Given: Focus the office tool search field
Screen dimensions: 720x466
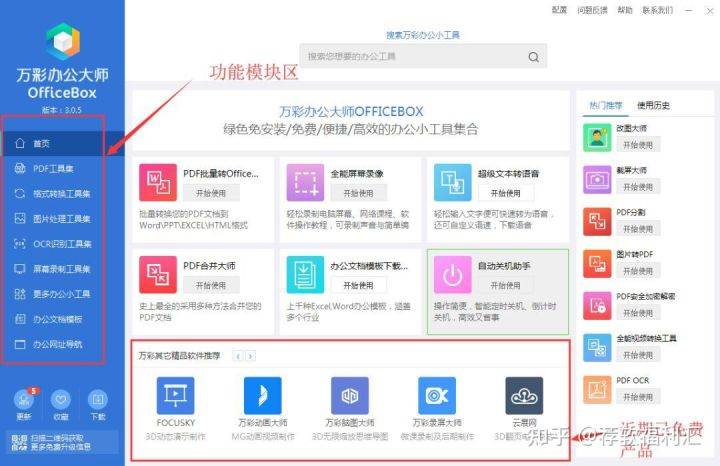Looking at the screenshot, I should [423, 56].
